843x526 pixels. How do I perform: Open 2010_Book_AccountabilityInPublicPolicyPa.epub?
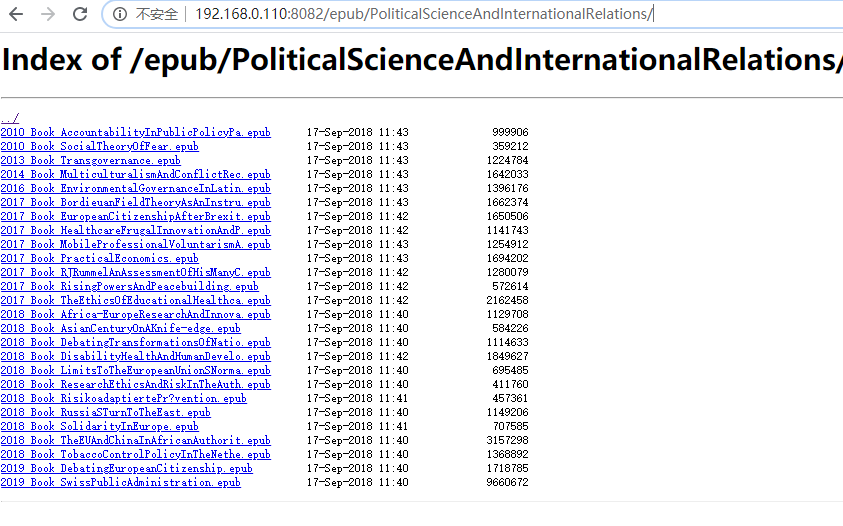(x=135, y=132)
